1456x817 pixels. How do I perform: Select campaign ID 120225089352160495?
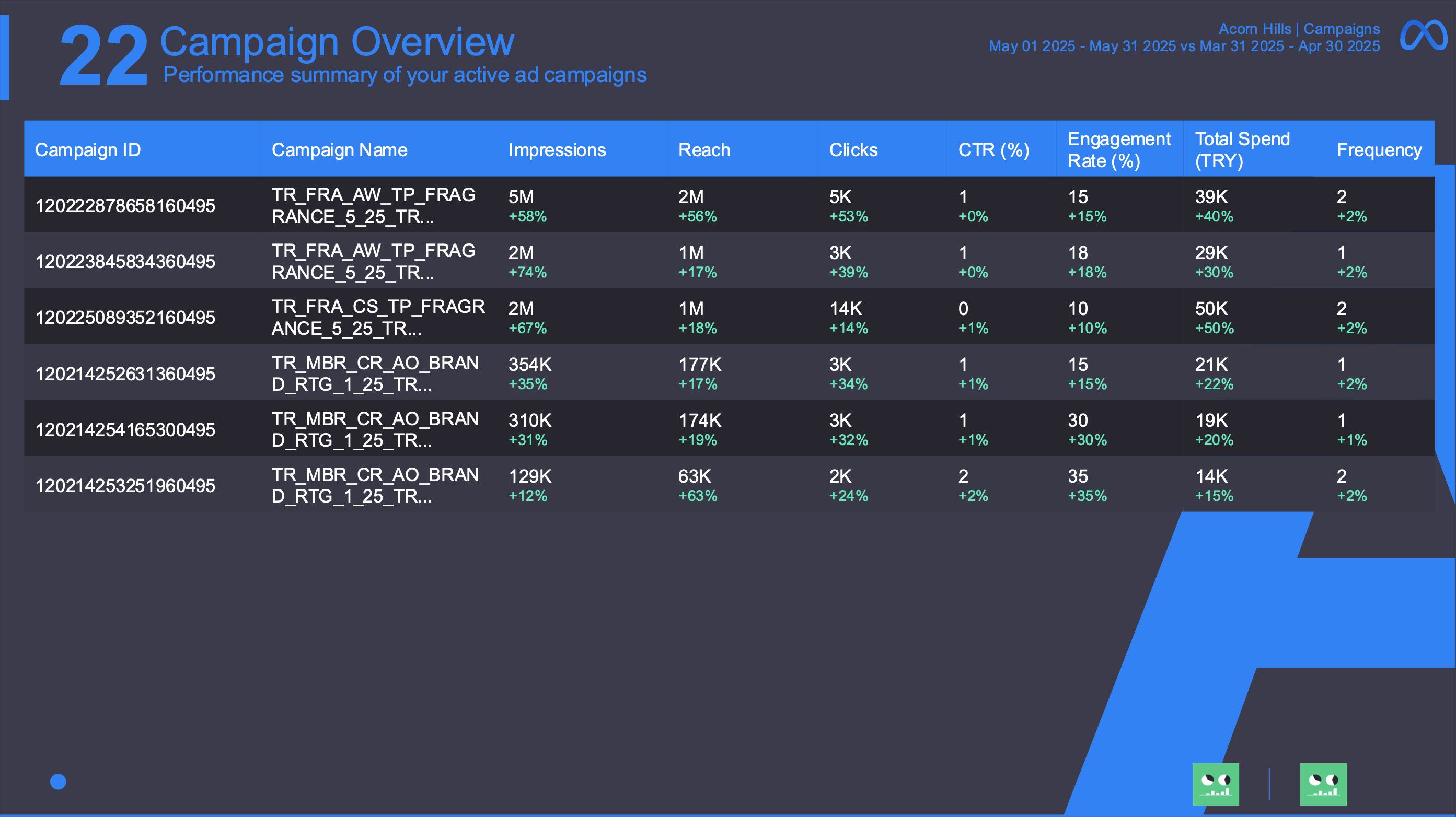click(125, 318)
